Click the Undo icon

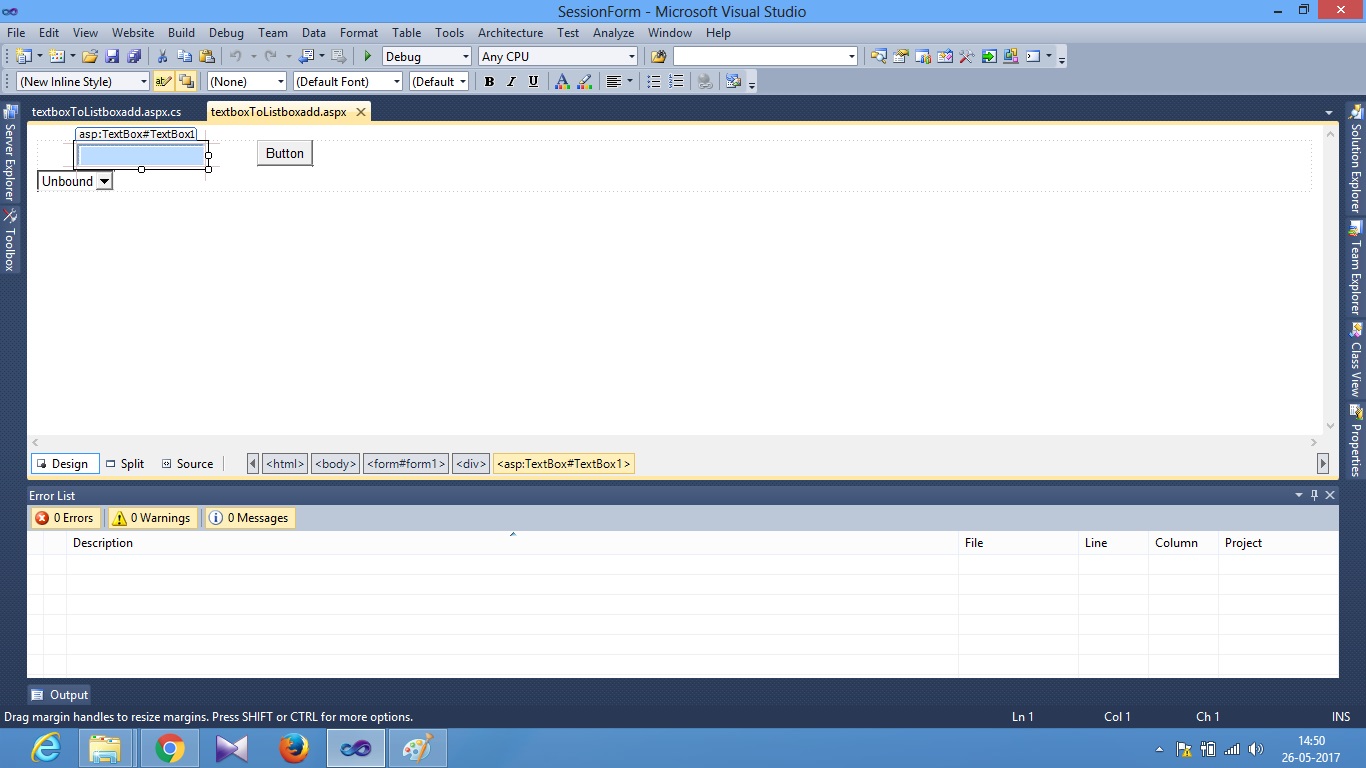click(x=235, y=56)
